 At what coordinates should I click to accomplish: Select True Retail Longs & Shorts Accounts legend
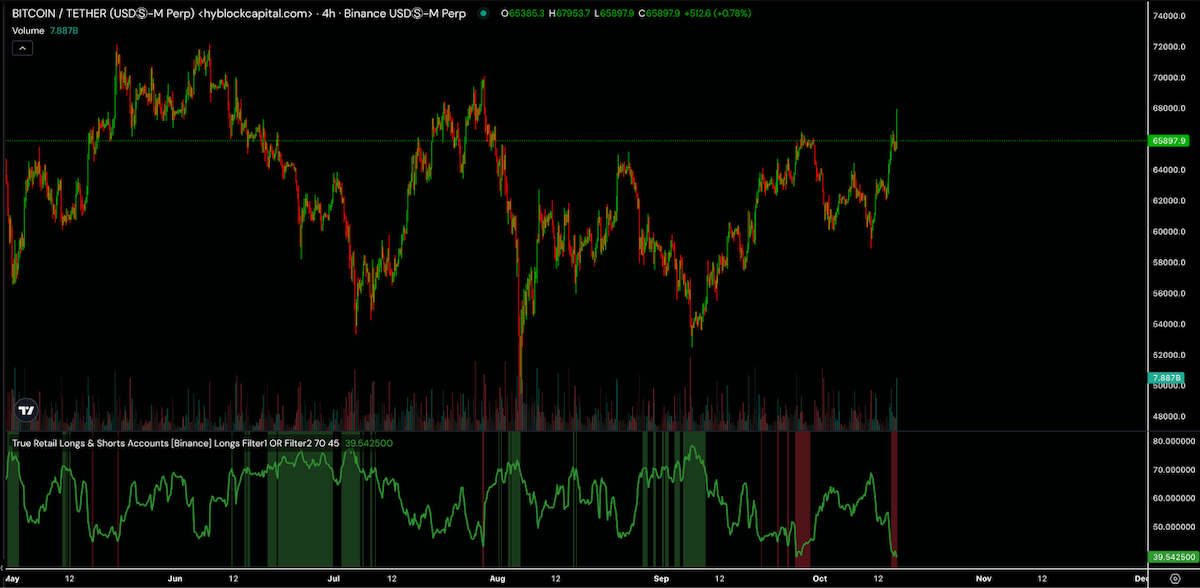[174, 442]
